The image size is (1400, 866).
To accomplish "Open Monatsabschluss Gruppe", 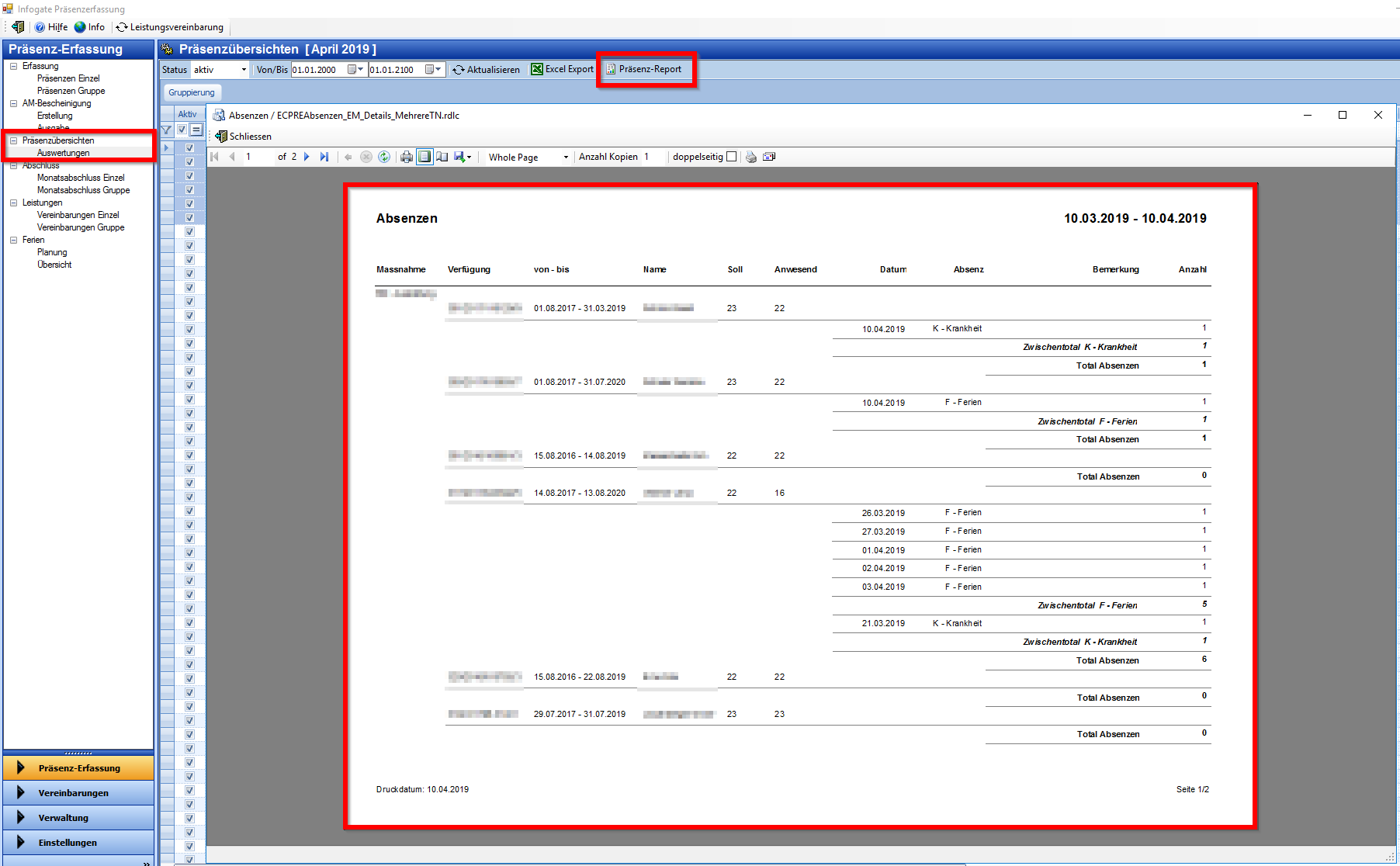I will [83, 190].
